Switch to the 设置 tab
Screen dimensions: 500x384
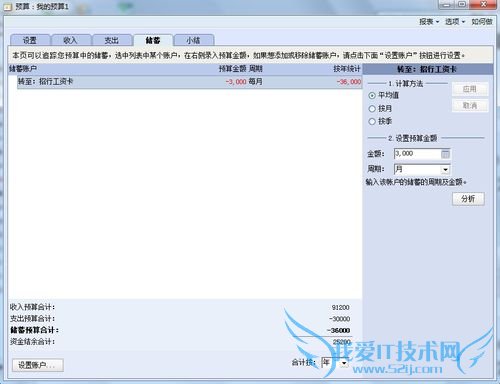click(30, 40)
